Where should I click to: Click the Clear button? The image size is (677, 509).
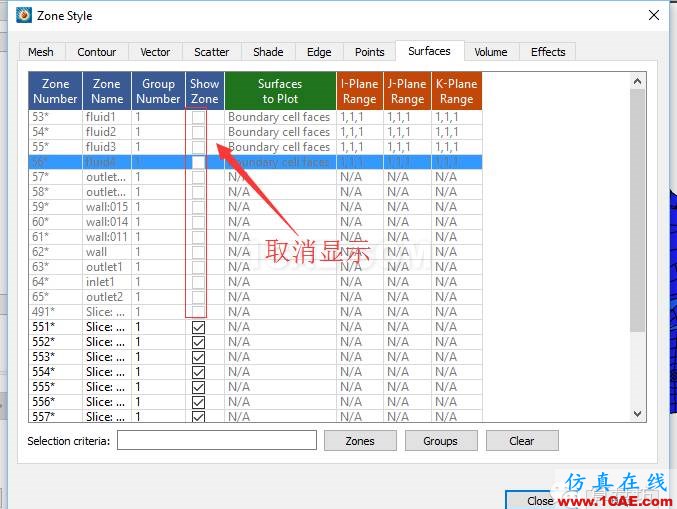click(x=522, y=441)
